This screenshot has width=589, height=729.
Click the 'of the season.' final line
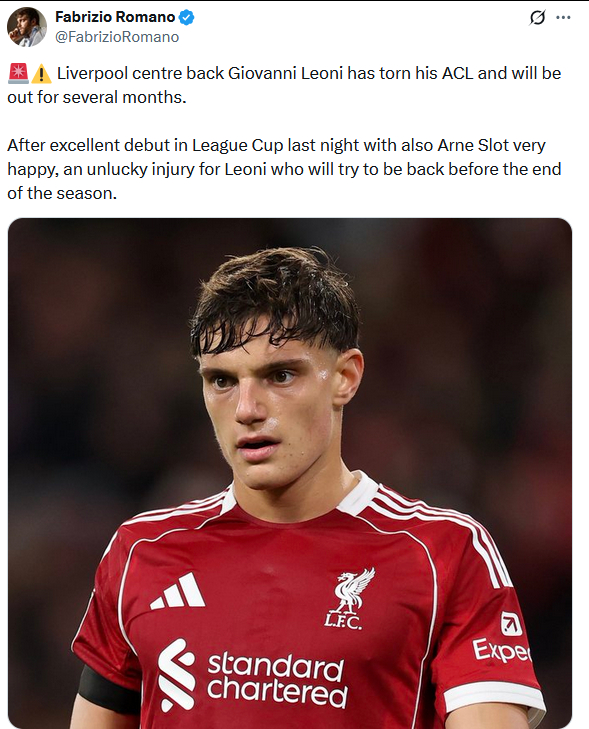point(62,193)
